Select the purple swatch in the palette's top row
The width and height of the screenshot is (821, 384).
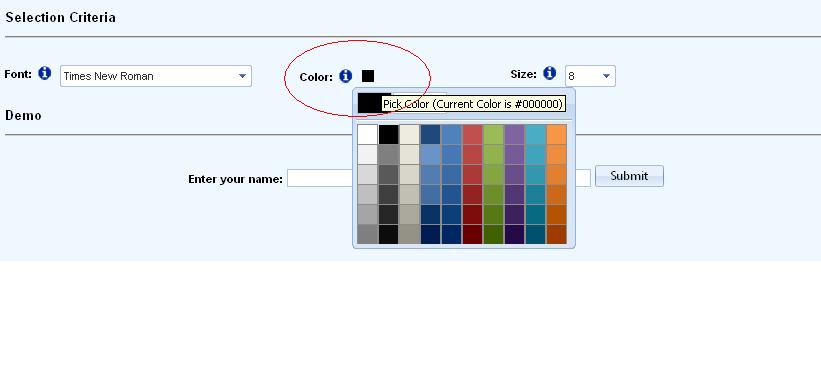(x=514, y=134)
